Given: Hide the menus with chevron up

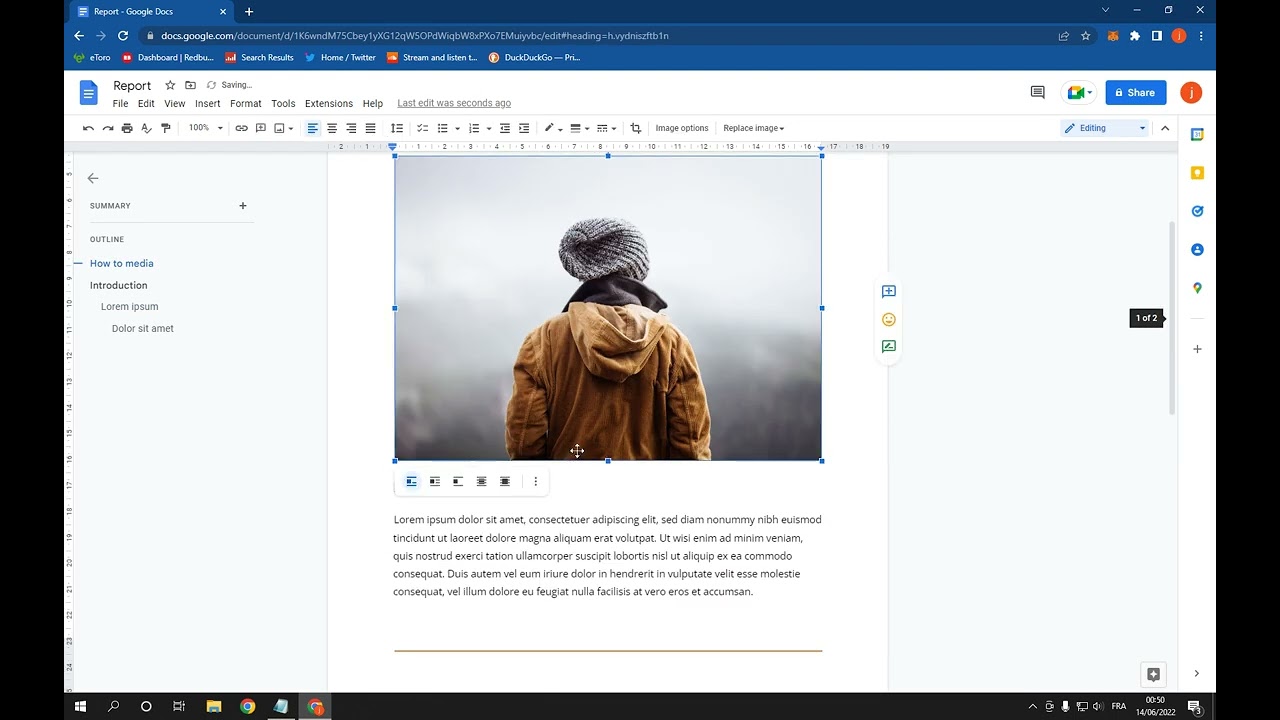Looking at the screenshot, I should [x=1165, y=128].
